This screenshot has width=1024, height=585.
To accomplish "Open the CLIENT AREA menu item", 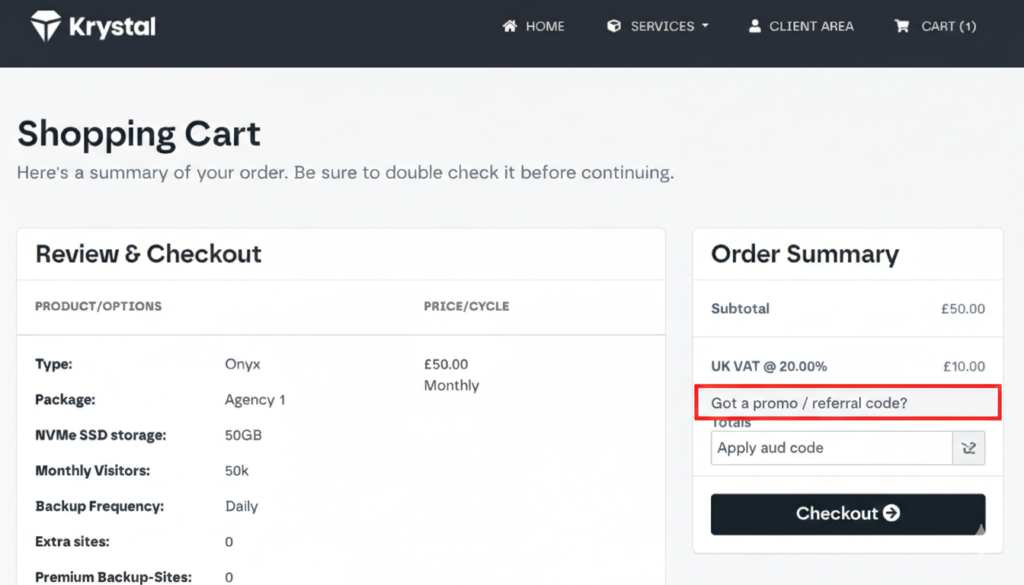I will 810,26.
